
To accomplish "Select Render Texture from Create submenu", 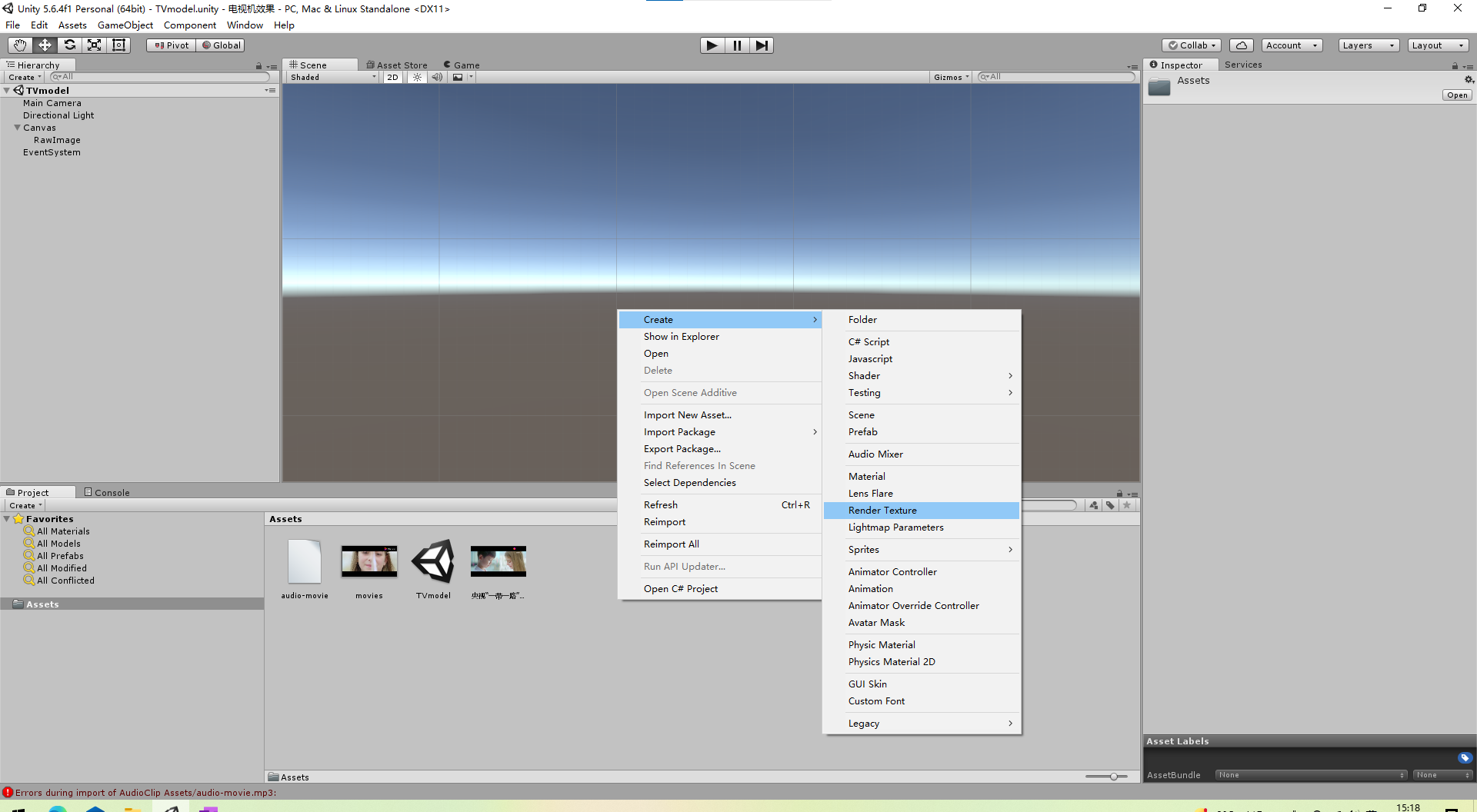I will (x=882, y=510).
